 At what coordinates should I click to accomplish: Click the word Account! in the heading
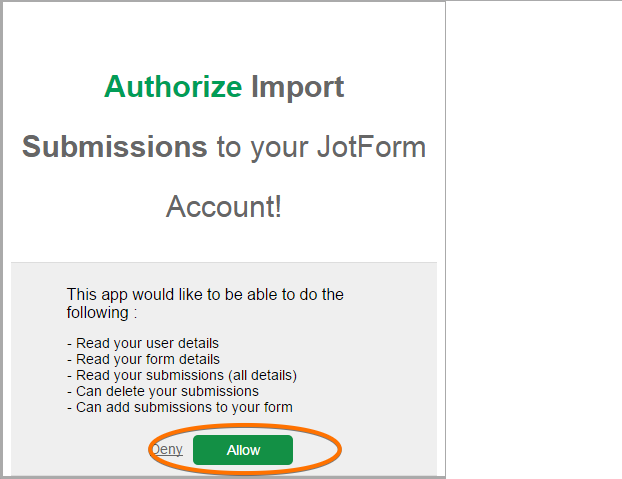[x=224, y=207]
